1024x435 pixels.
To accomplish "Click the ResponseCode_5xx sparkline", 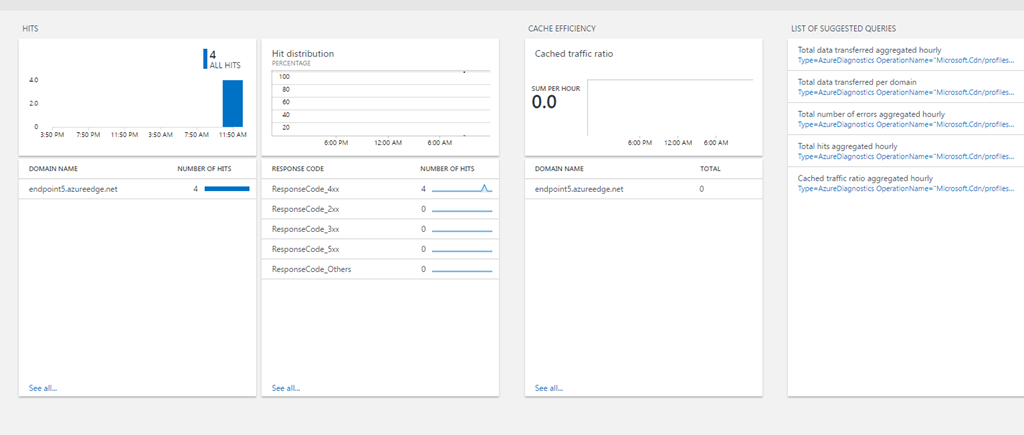I will tap(462, 249).
